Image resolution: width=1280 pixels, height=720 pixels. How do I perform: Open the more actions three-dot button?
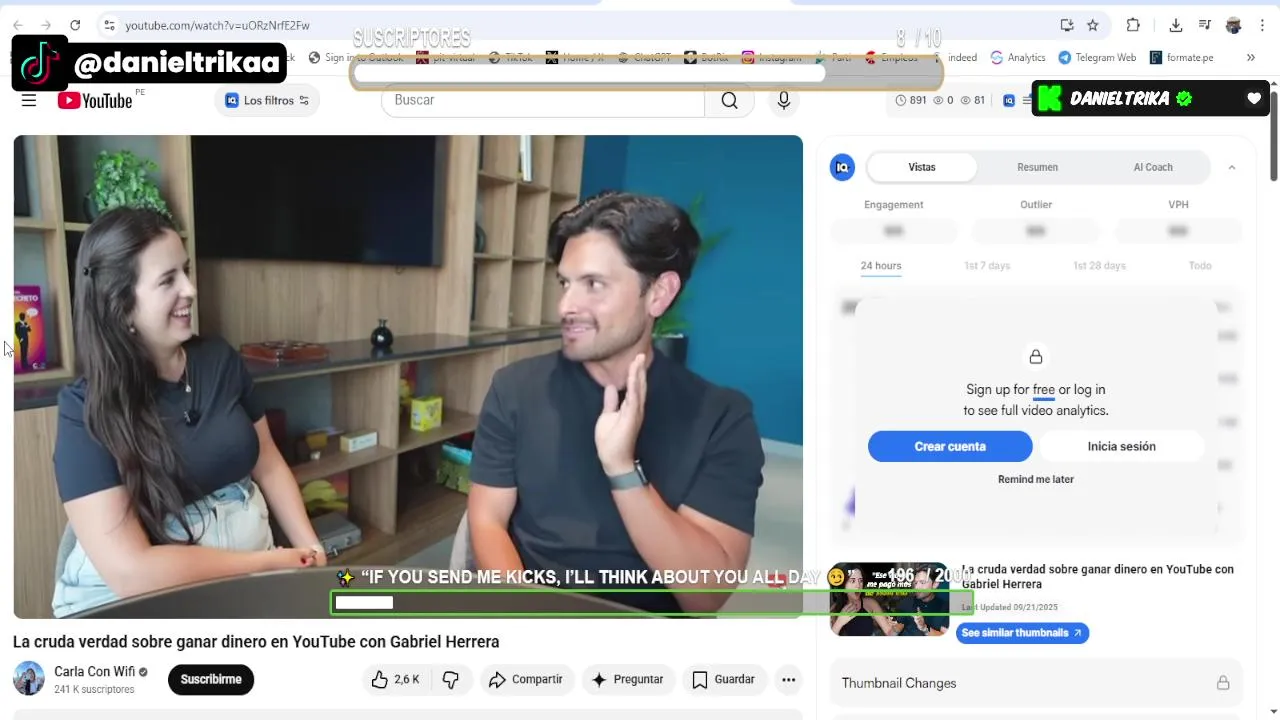click(x=789, y=680)
